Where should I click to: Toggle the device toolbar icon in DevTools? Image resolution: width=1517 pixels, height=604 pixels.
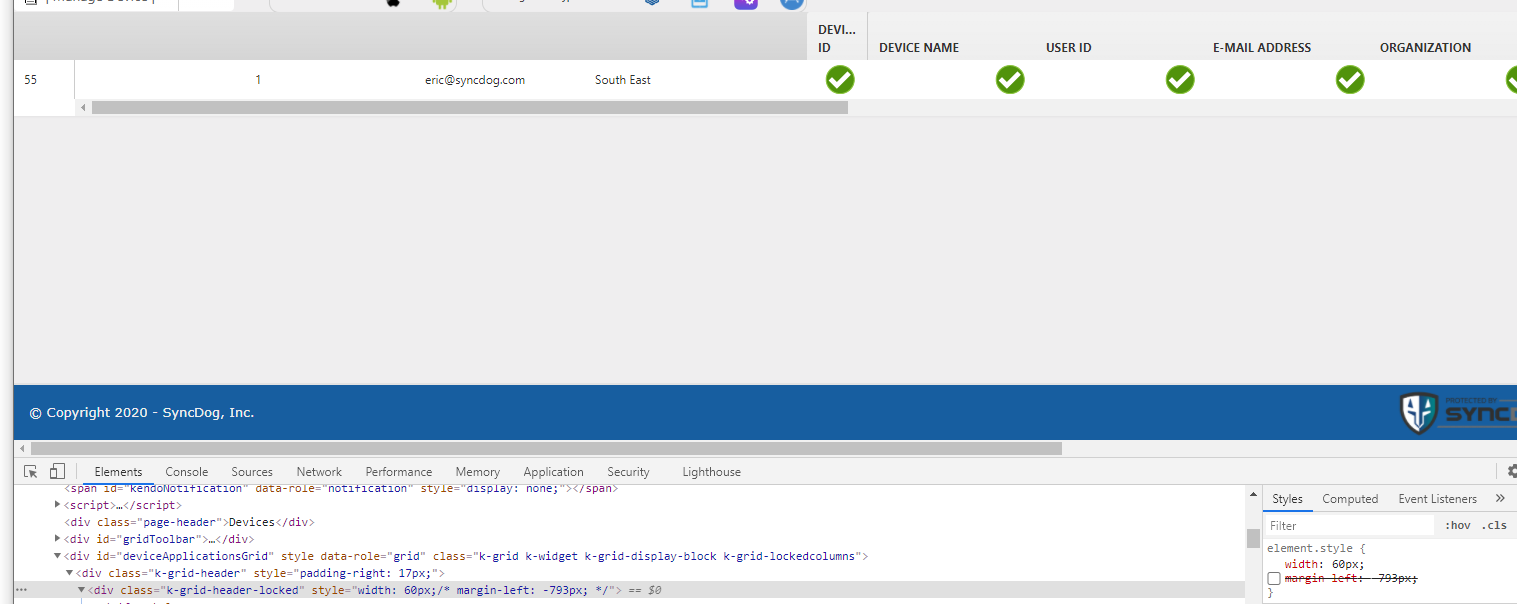click(57, 472)
